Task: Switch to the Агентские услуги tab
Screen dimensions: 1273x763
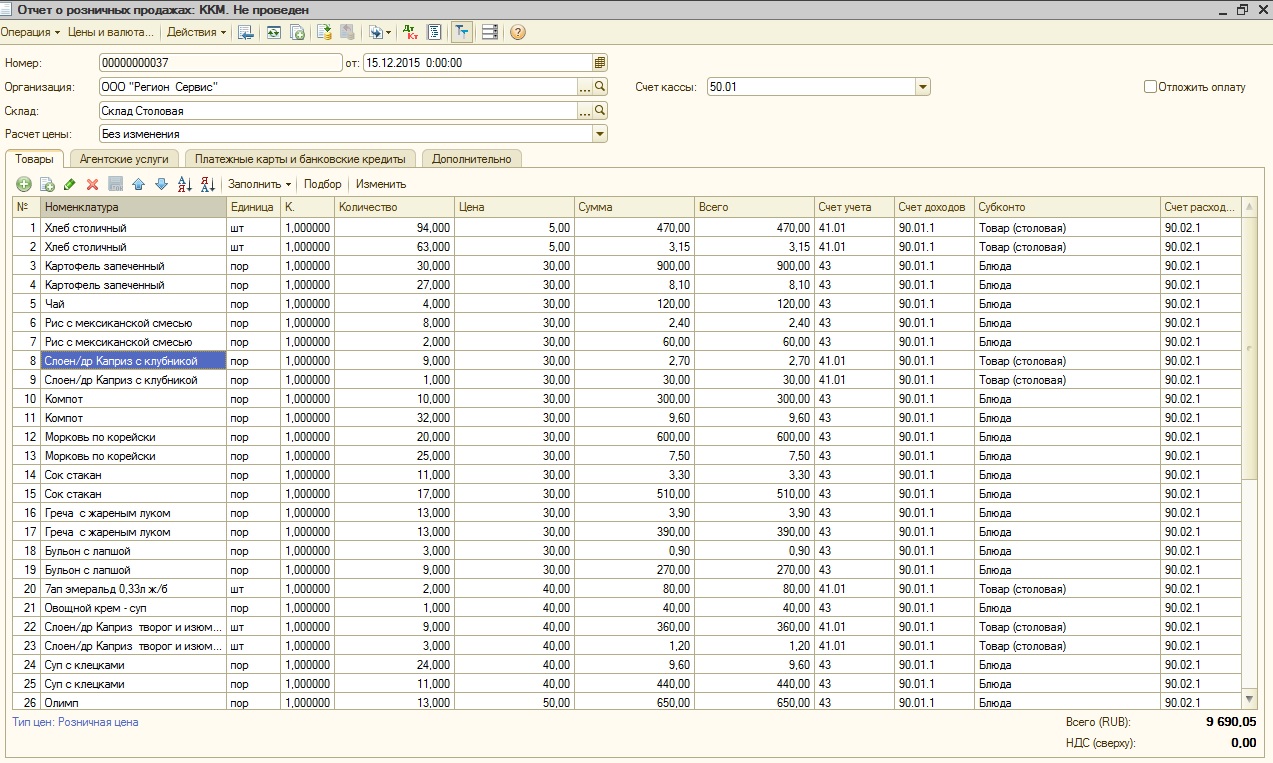Action: pyautogui.click(x=124, y=159)
